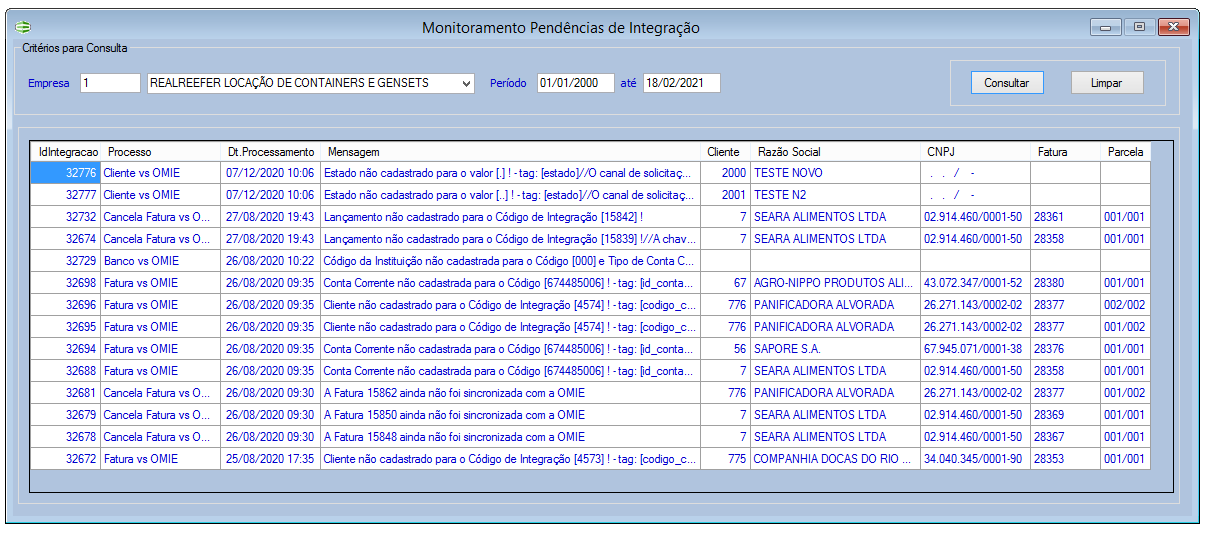1208x533 pixels.
Task: Select IdIntegracao cell 32679
Action: (66, 415)
